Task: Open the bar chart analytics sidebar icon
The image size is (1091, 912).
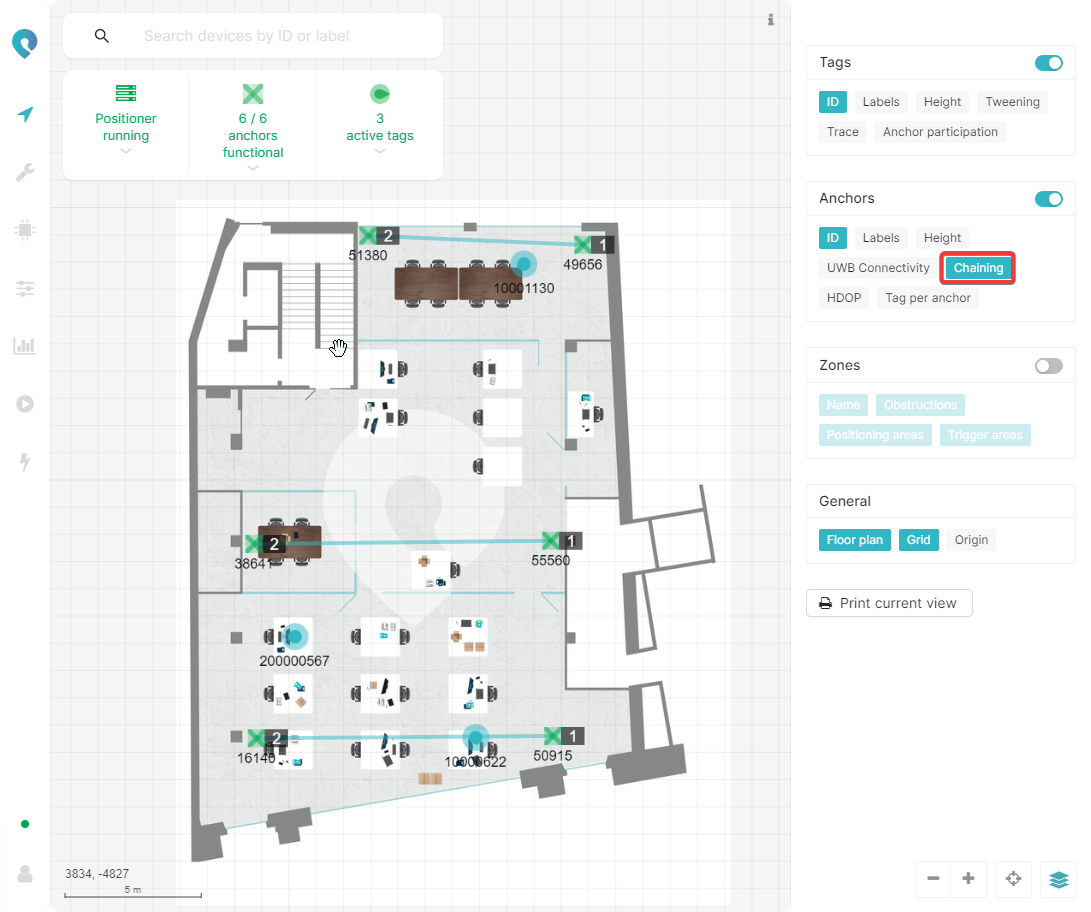Action: point(25,346)
